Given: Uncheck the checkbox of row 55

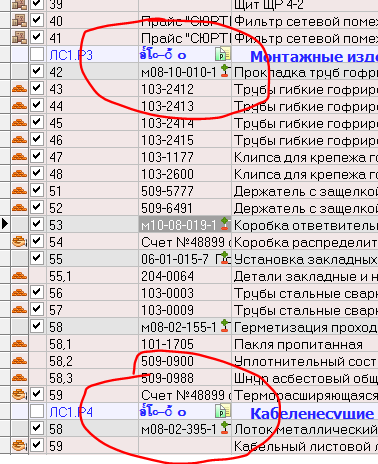Looking at the screenshot, I should pyautogui.click(x=37, y=258).
